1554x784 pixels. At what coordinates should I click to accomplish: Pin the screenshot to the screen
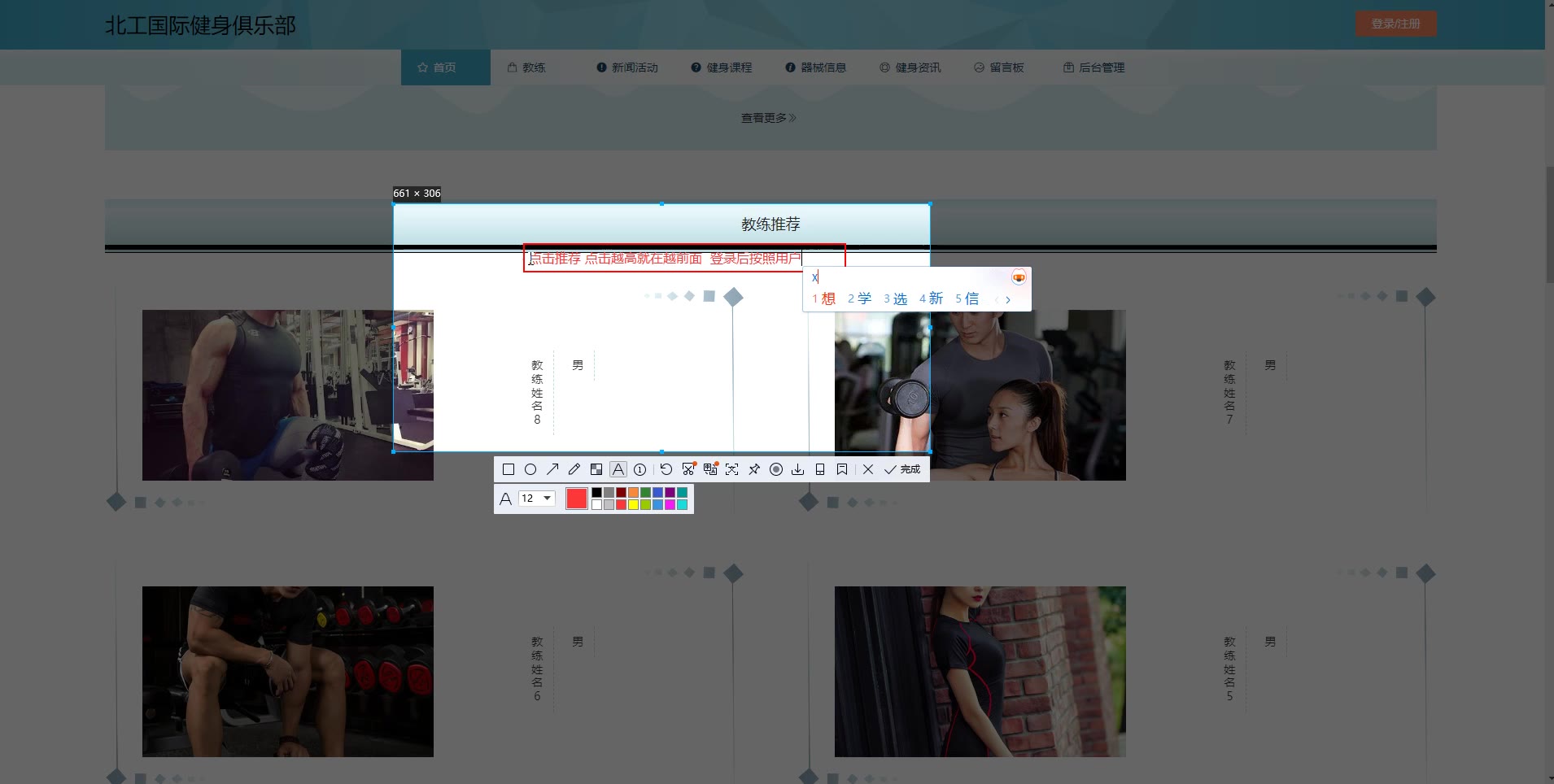pyautogui.click(x=754, y=469)
